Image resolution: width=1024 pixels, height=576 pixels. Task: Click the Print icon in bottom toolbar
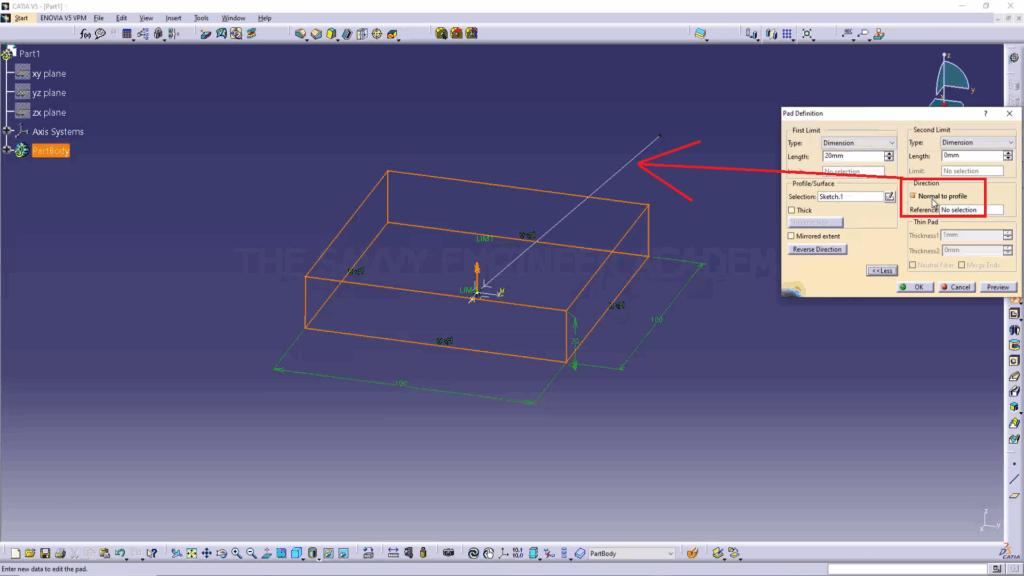(x=60, y=553)
